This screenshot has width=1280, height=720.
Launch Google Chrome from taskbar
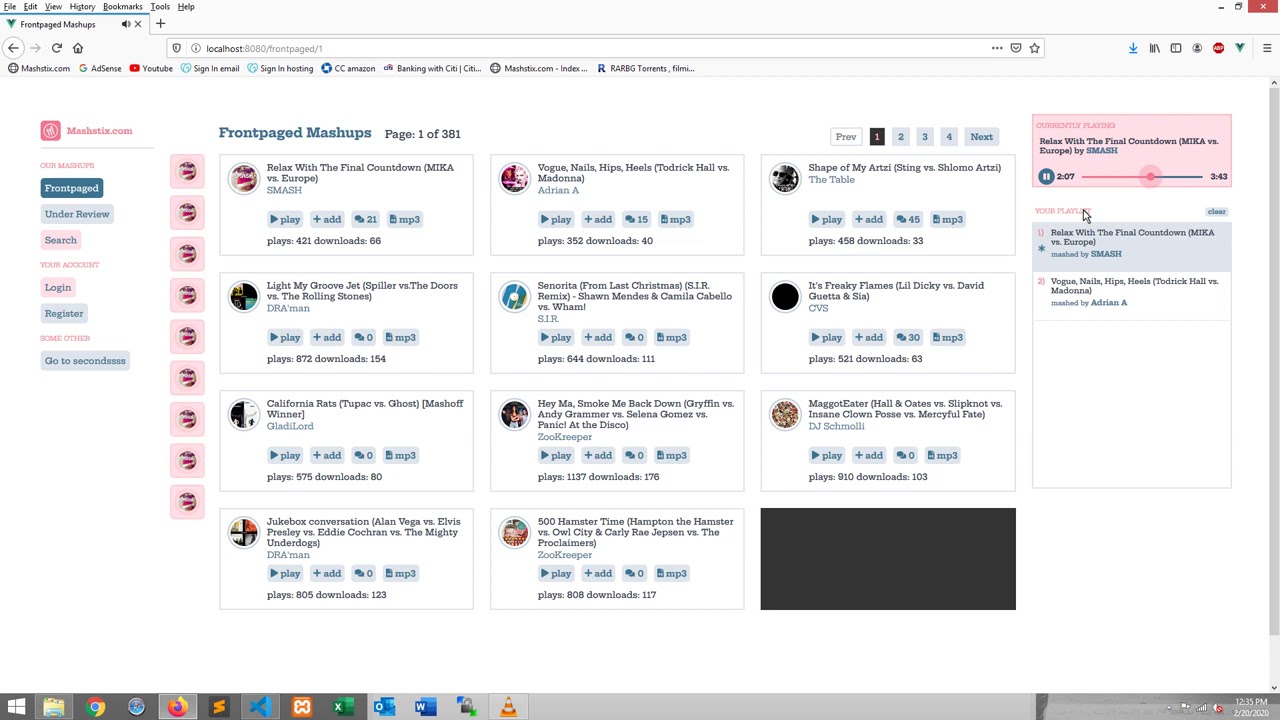point(95,708)
